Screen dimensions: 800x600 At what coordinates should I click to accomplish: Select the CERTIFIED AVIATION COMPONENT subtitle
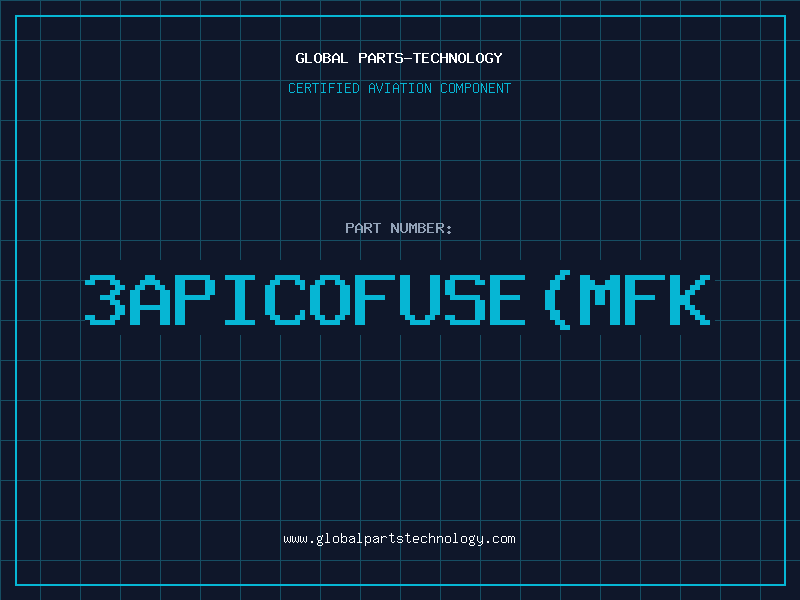coord(399,88)
